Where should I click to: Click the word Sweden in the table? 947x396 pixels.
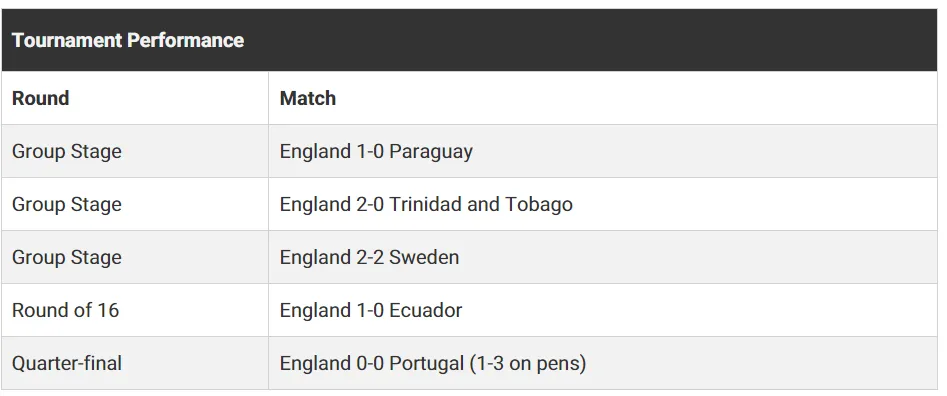(x=424, y=257)
